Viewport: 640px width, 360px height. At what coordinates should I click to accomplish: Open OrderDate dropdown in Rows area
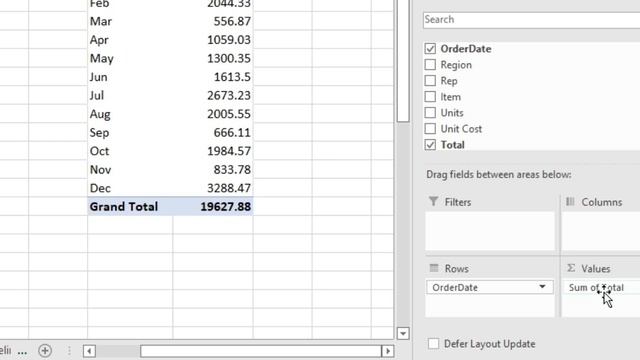(x=542, y=287)
